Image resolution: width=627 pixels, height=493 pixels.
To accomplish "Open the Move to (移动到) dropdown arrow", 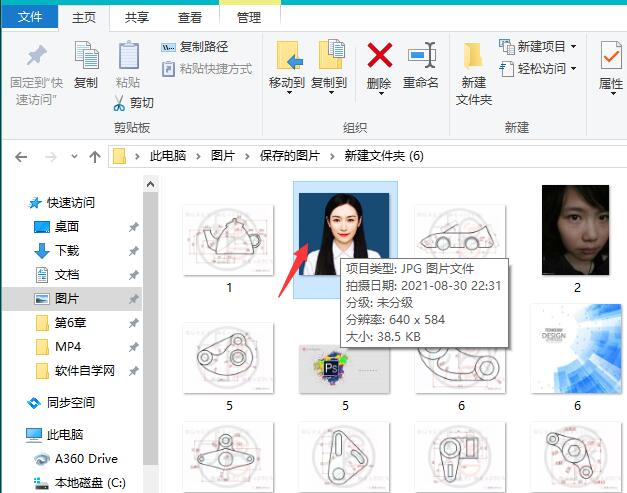I will click(289, 93).
